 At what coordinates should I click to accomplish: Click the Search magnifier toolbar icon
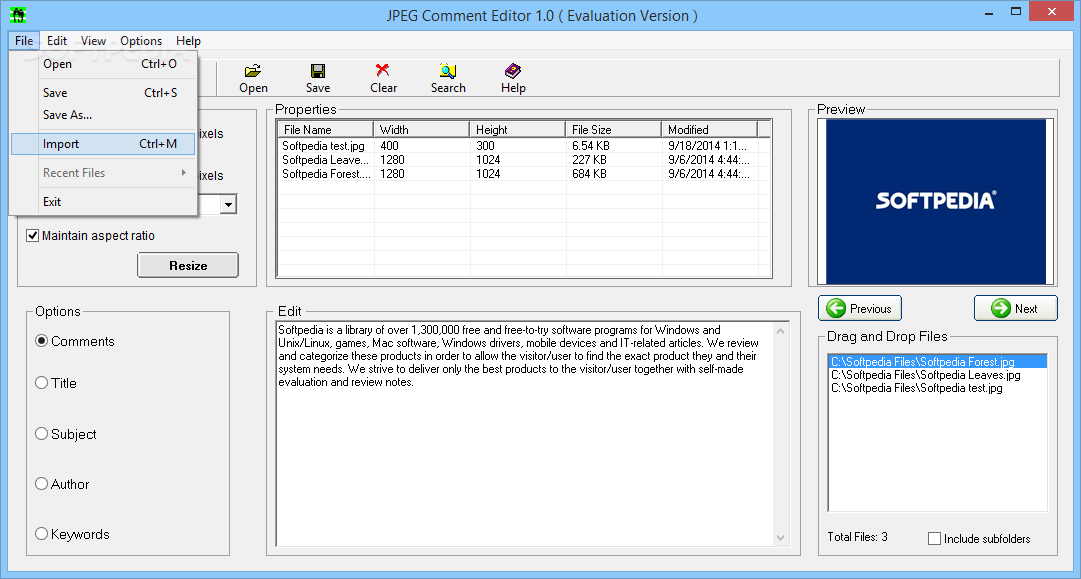tap(448, 70)
